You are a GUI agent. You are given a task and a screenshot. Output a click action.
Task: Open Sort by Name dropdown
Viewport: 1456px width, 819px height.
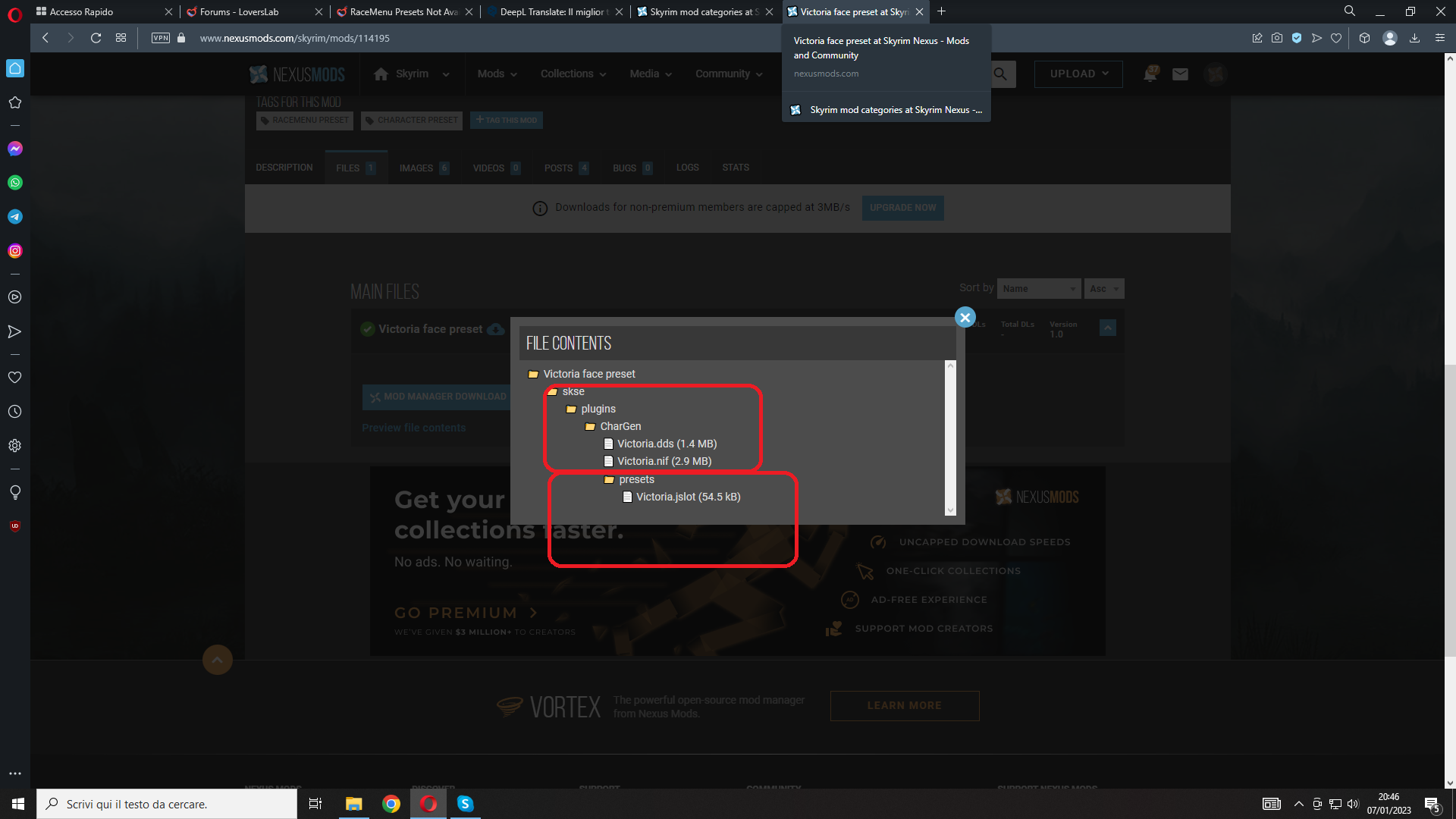(1039, 288)
